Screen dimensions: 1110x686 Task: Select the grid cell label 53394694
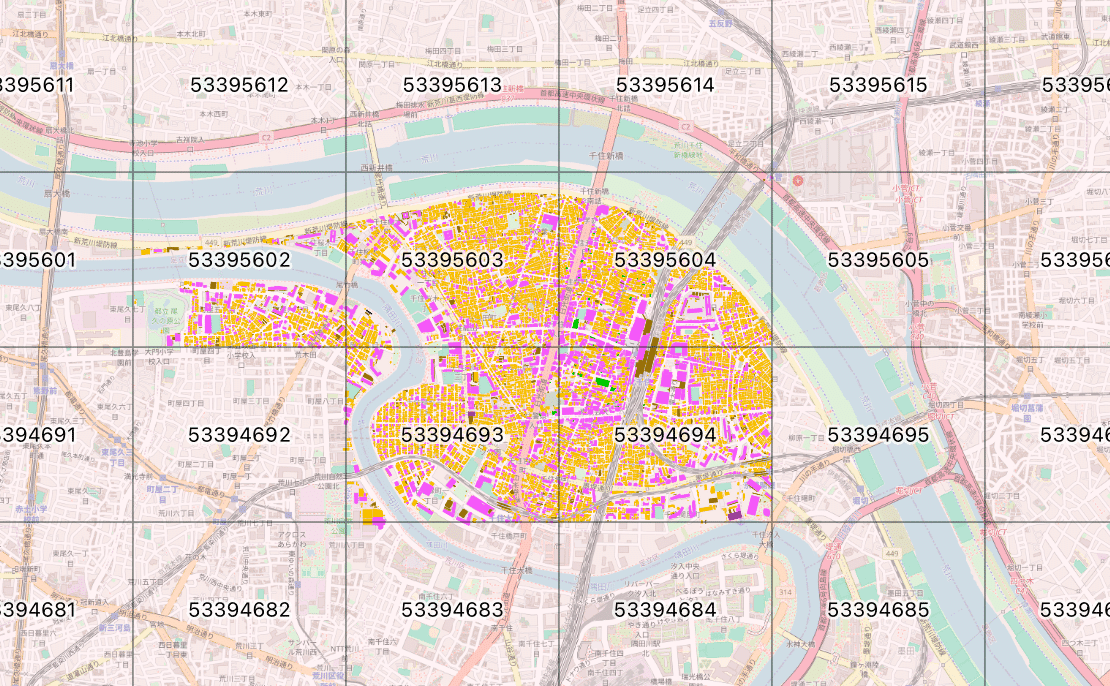click(x=667, y=434)
